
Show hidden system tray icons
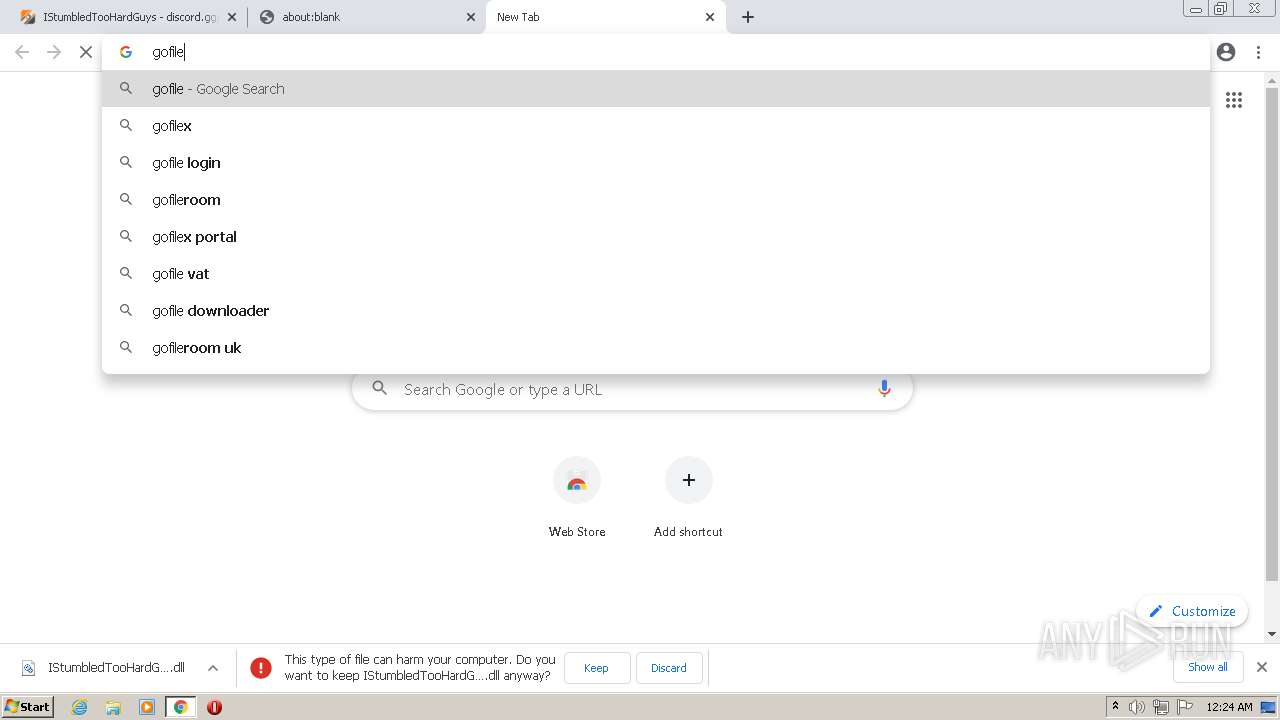pos(1115,707)
